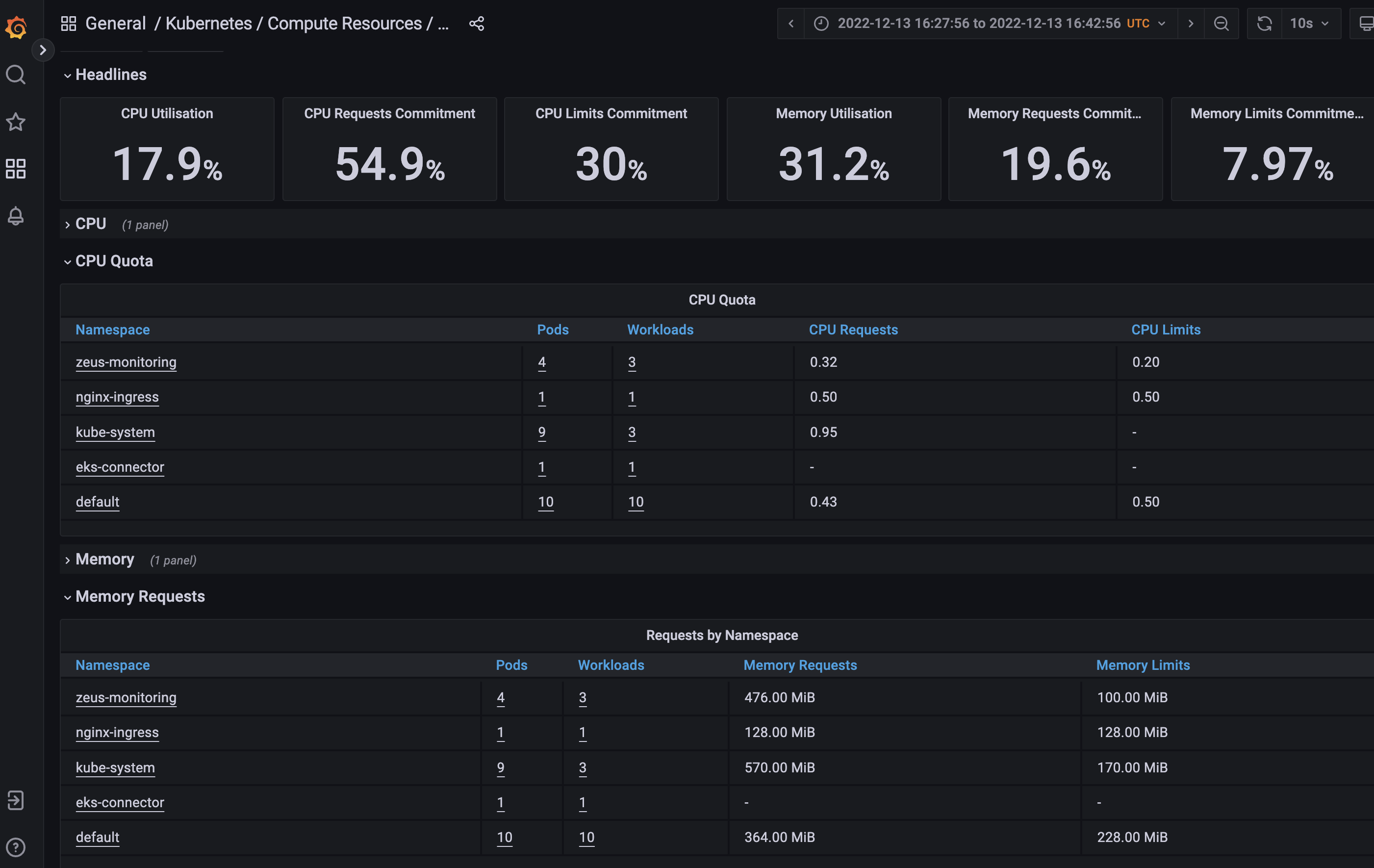This screenshot has height=868, width=1374.
Task: Click the sign-in icon in sidebar
Action: 16,800
